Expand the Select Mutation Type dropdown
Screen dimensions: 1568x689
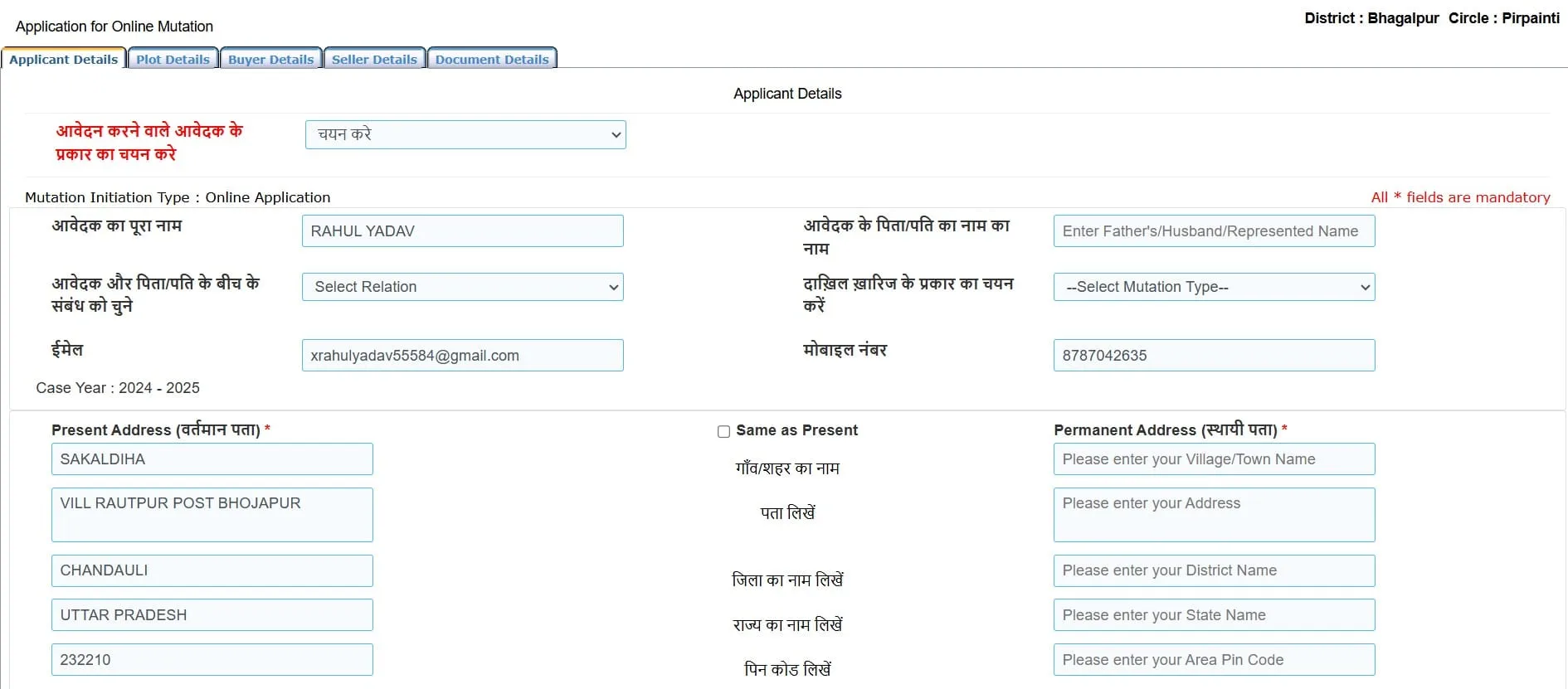[1214, 287]
